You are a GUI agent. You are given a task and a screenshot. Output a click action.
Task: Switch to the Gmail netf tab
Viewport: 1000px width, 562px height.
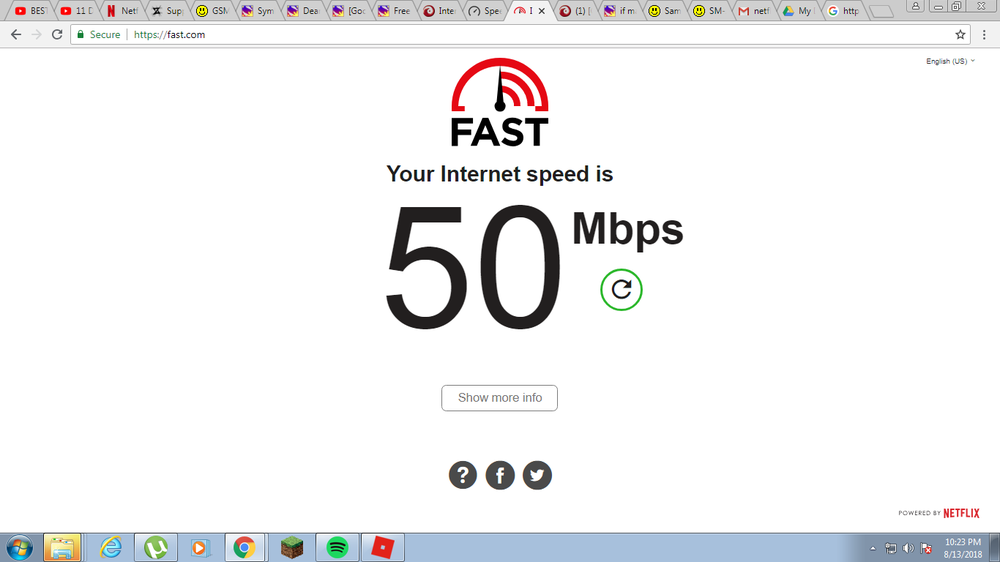pyautogui.click(x=753, y=11)
